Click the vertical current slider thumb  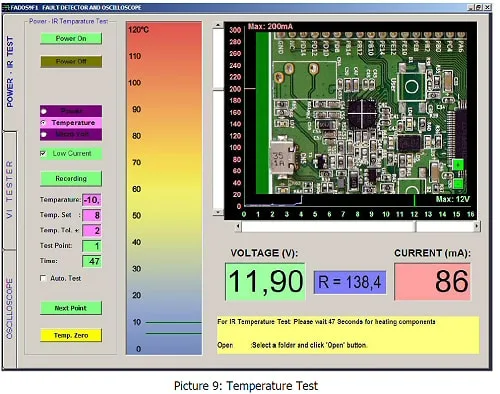(x=218, y=89)
